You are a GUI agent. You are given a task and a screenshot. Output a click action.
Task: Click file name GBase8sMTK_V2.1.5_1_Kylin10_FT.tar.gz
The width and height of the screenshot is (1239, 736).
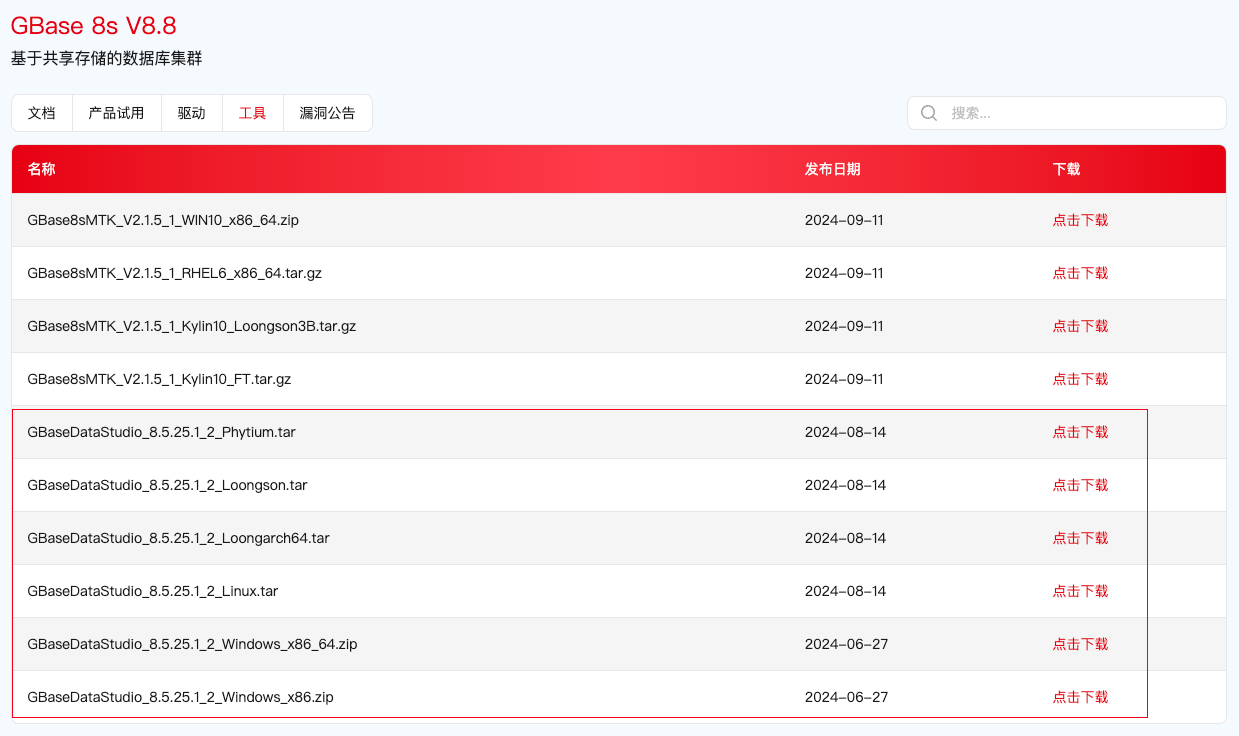159,379
